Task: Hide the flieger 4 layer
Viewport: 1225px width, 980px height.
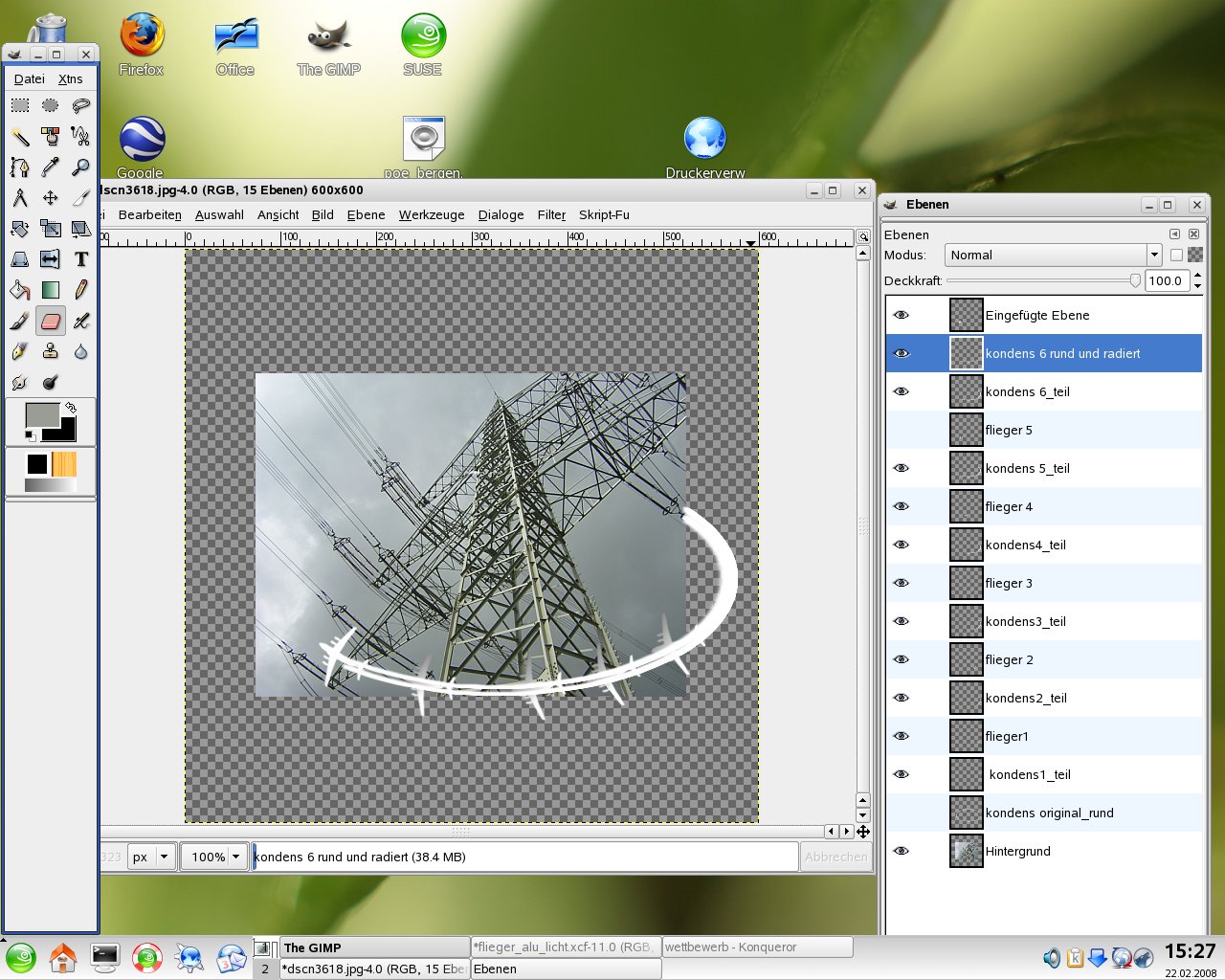Action: tap(901, 506)
